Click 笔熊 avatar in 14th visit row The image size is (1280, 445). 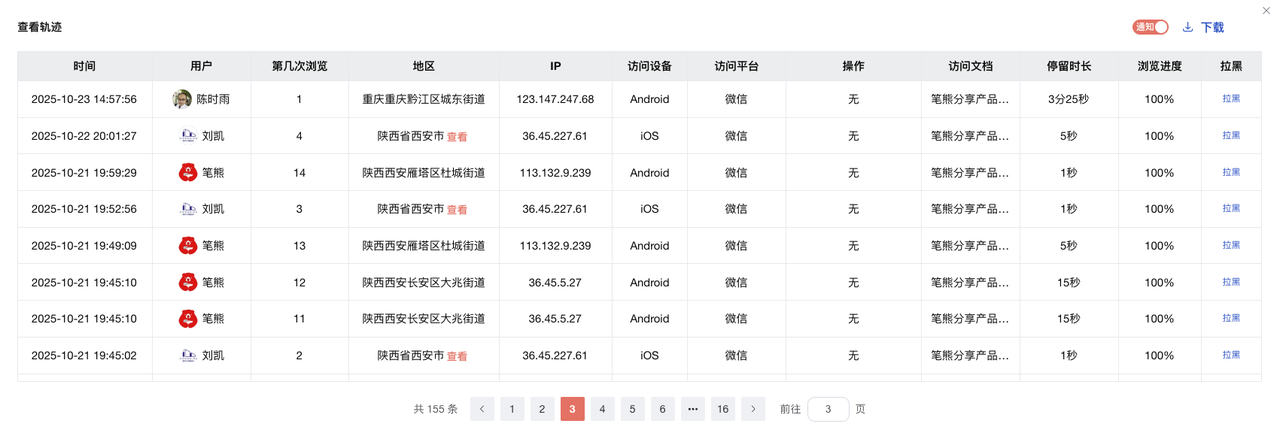tap(187, 172)
